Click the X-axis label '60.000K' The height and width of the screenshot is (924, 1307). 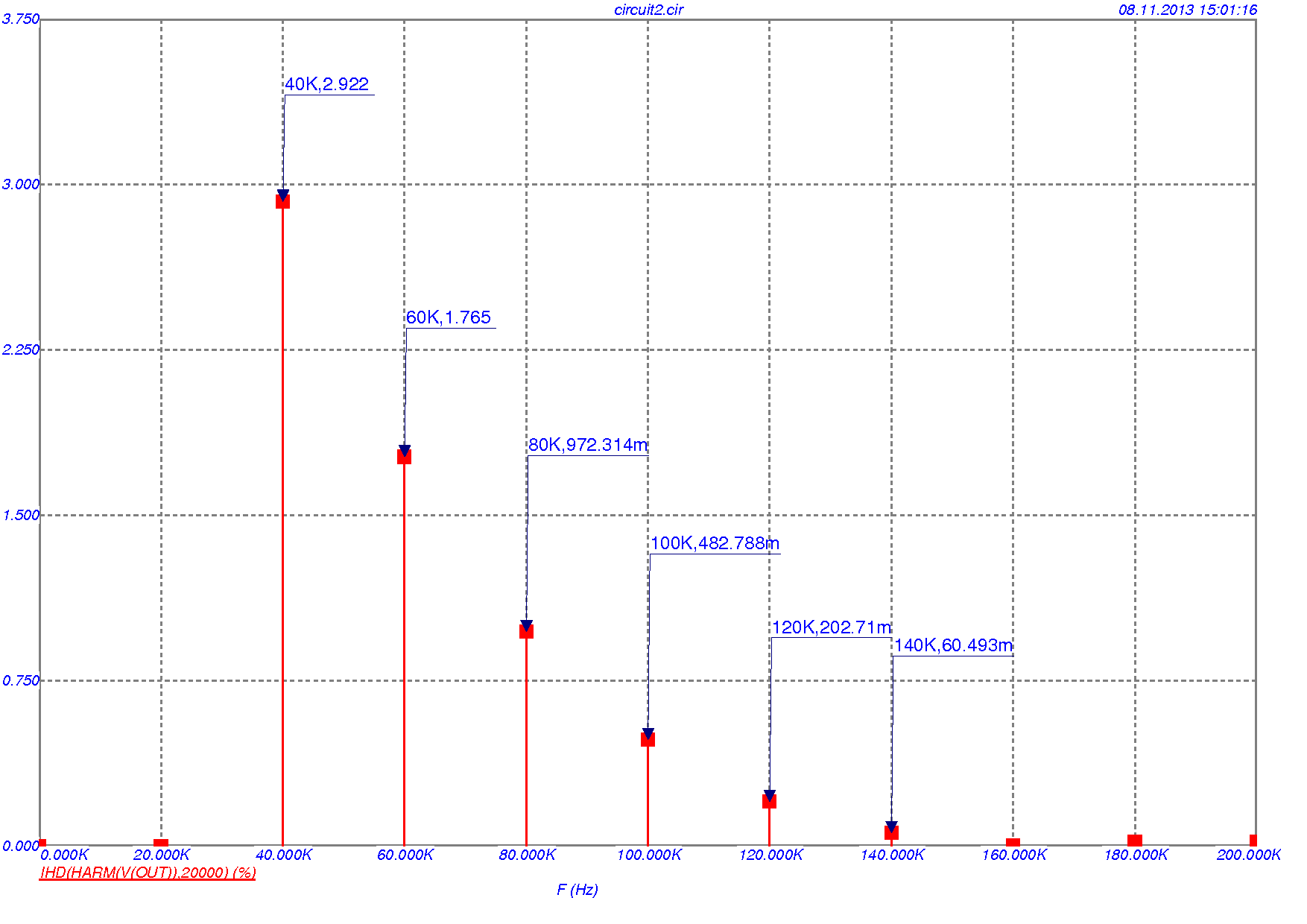[405, 855]
